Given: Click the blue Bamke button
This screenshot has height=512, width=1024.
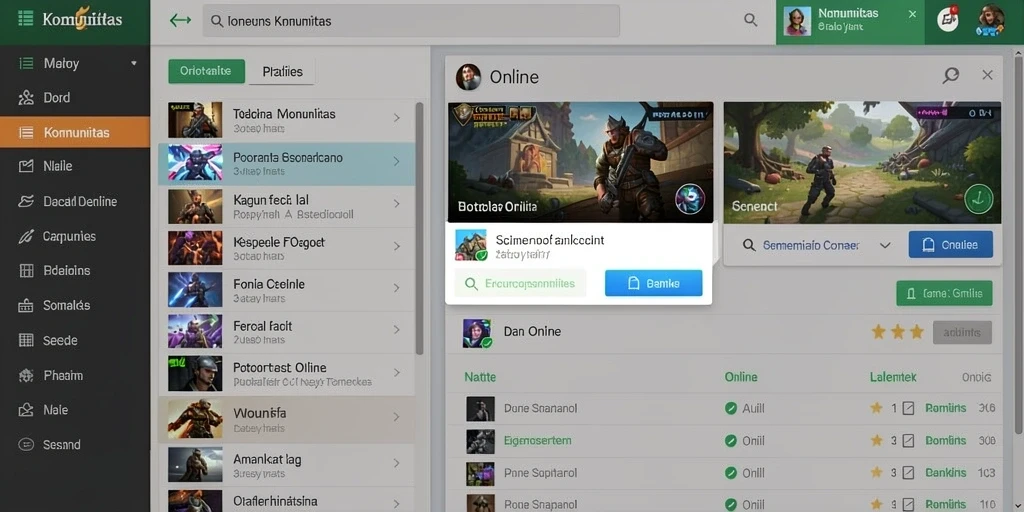Looking at the screenshot, I should pos(654,283).
